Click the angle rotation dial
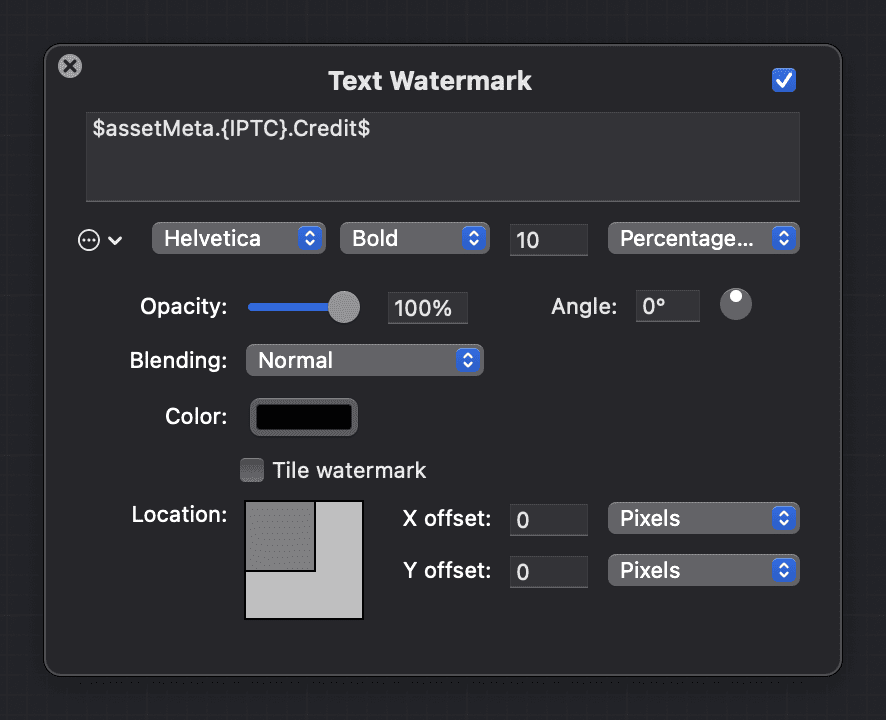The image size is (886, 720). coord(736,304)
